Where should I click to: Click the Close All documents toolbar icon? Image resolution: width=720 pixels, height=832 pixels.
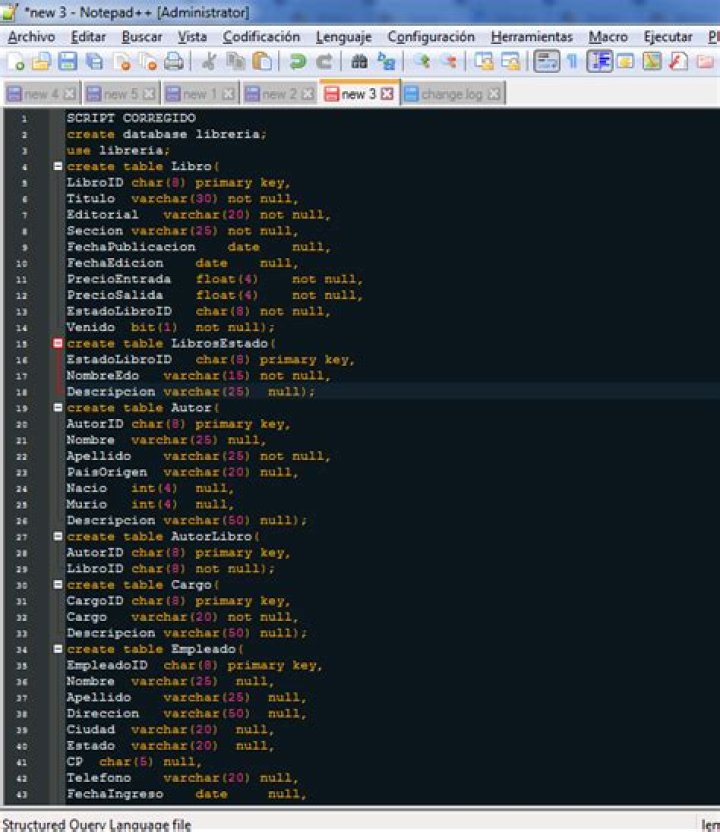tap(148, 62)
